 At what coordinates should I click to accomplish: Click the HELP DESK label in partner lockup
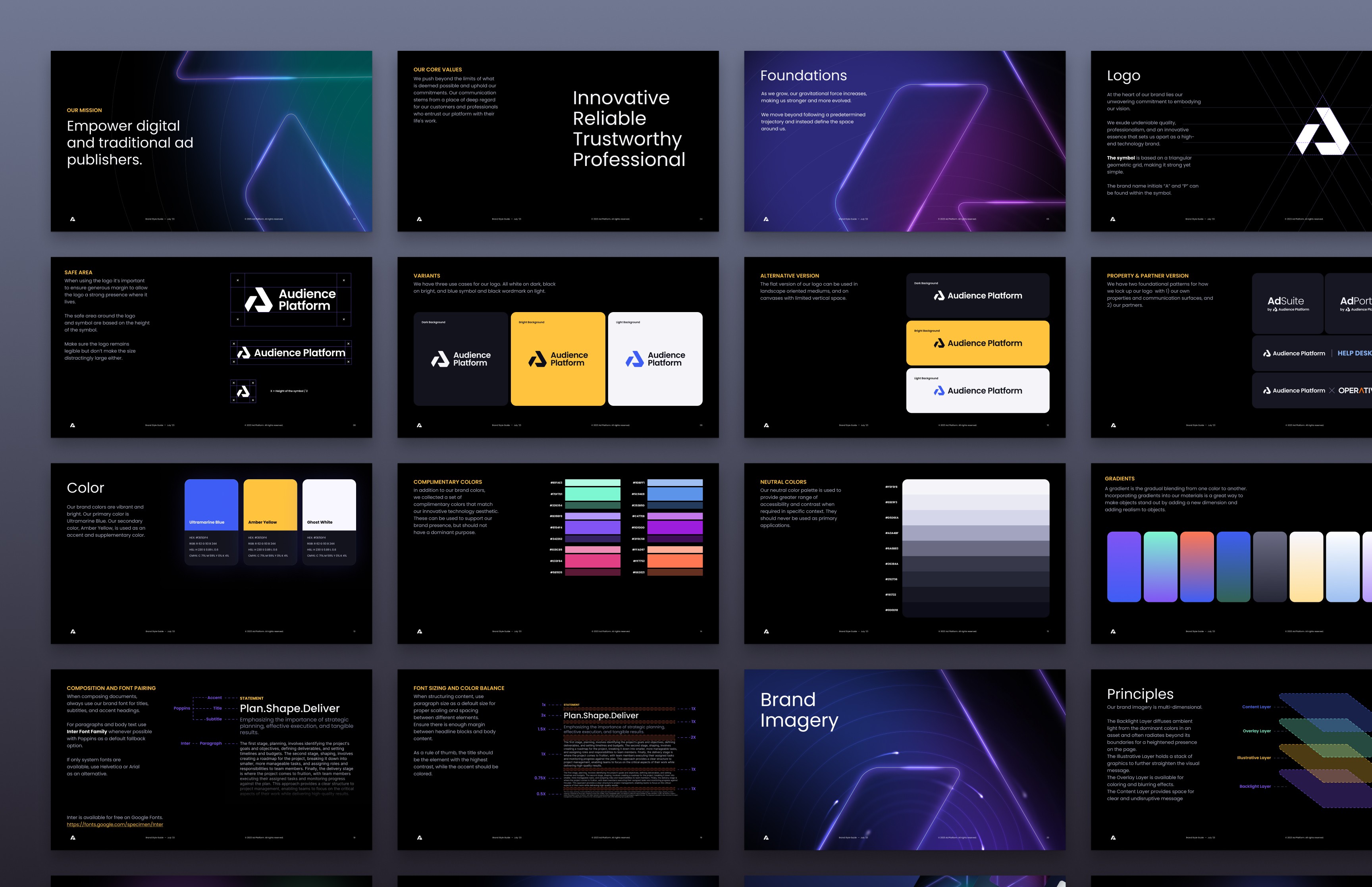1354,353
